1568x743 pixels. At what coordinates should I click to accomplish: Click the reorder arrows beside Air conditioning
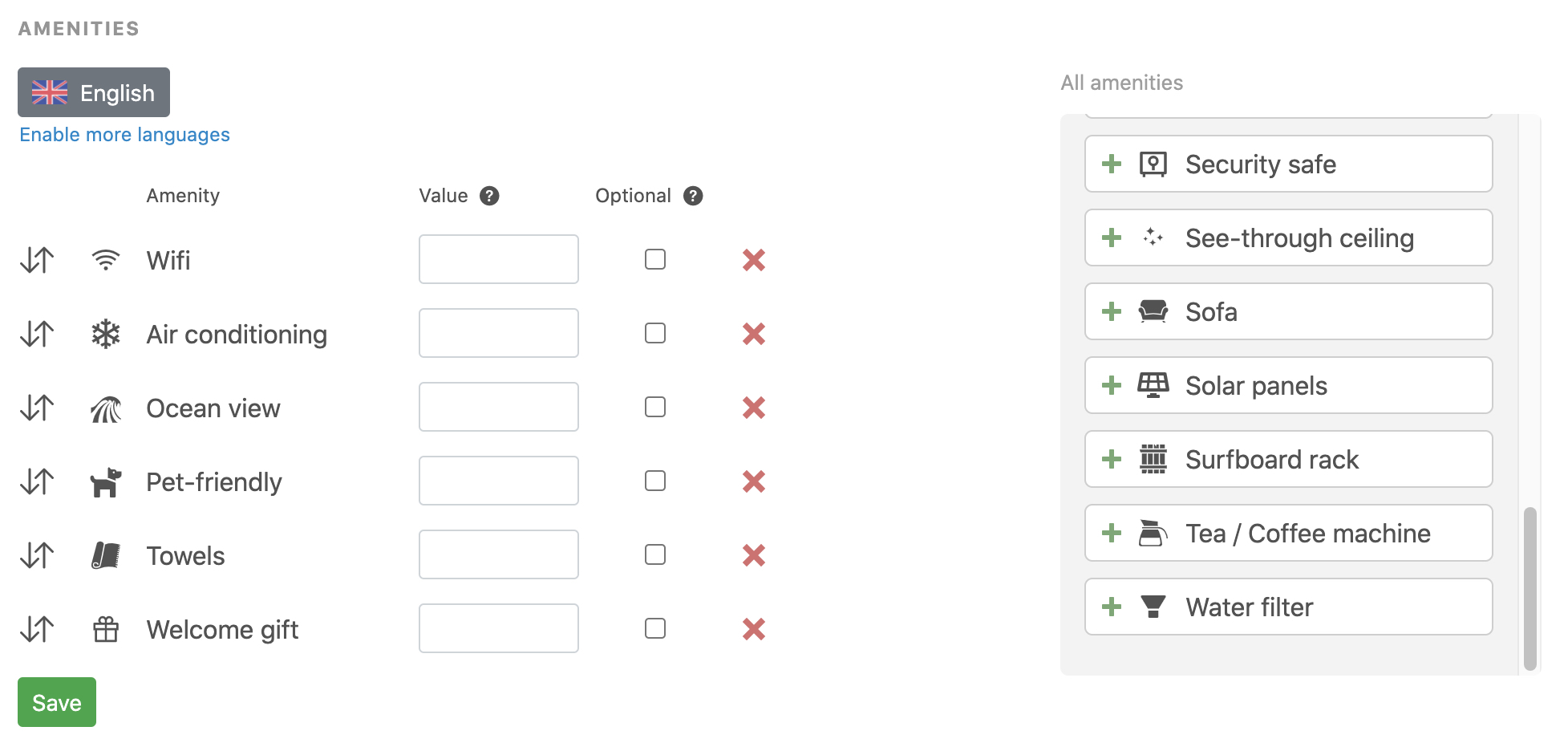(x=37, y=334)
